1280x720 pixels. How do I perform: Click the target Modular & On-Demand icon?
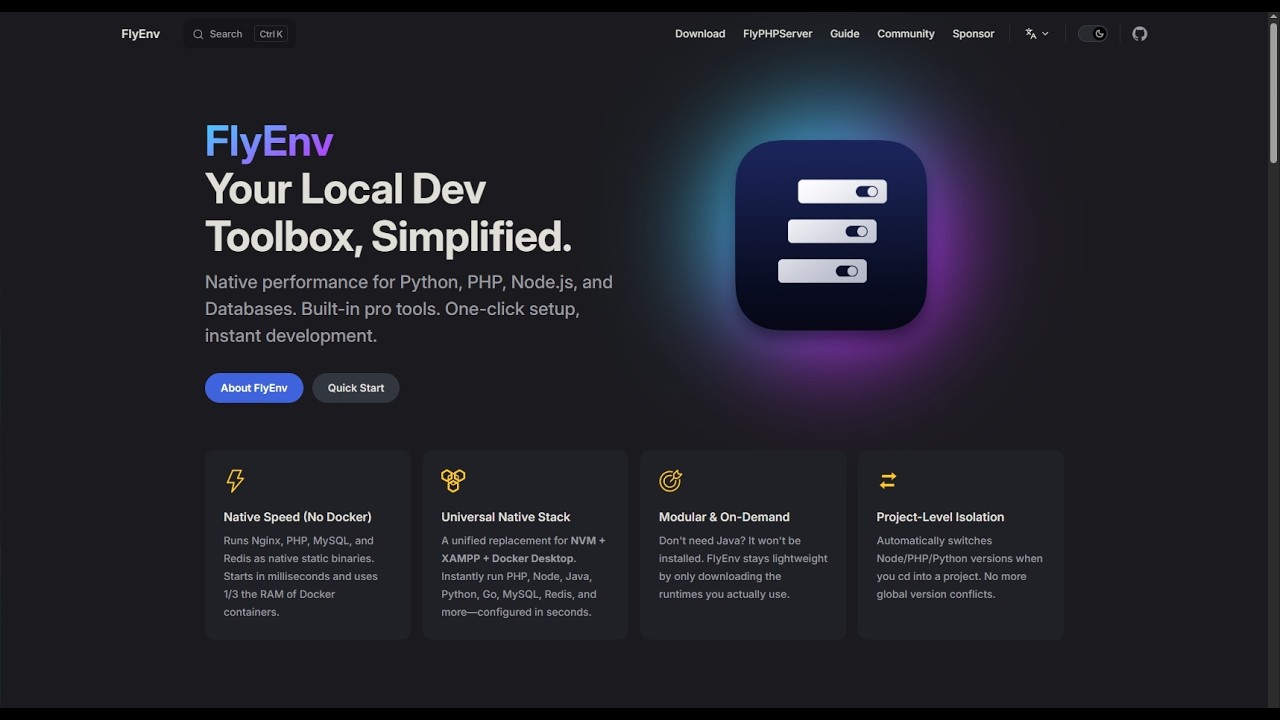(x=670, y=481)
